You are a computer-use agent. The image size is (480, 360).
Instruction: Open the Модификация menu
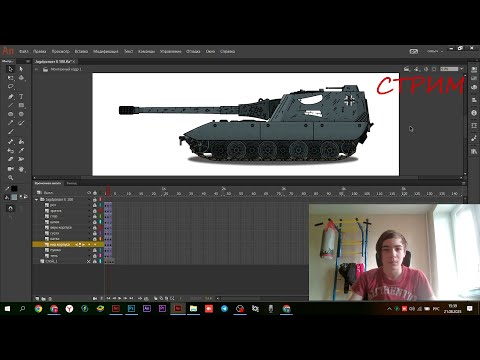[x=105, y=51]
